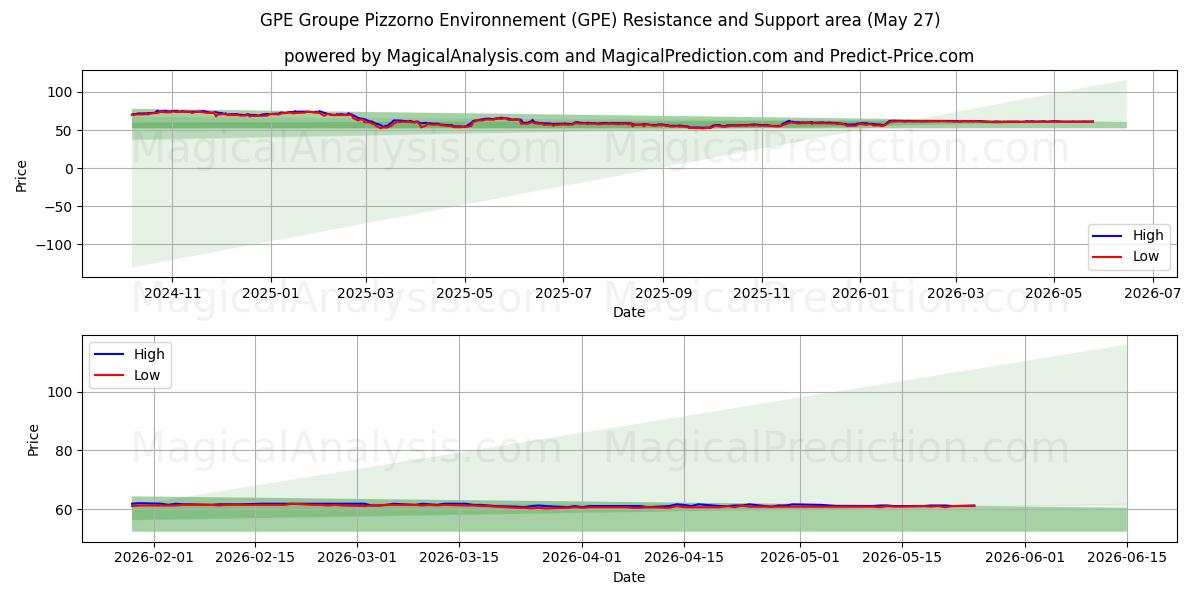The width and height of the screenshot is (1200, 600).
Task: Click the top chart 'Date' axis label
Action: [x=629, y=312]
